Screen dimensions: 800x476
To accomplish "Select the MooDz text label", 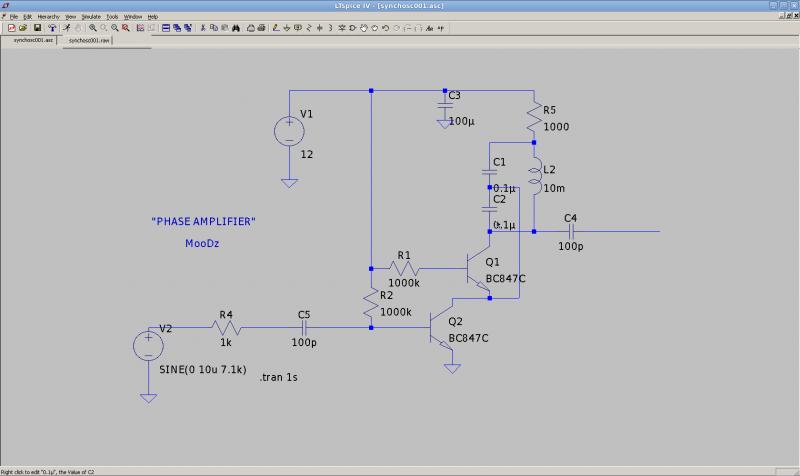I will coord(202,243).
